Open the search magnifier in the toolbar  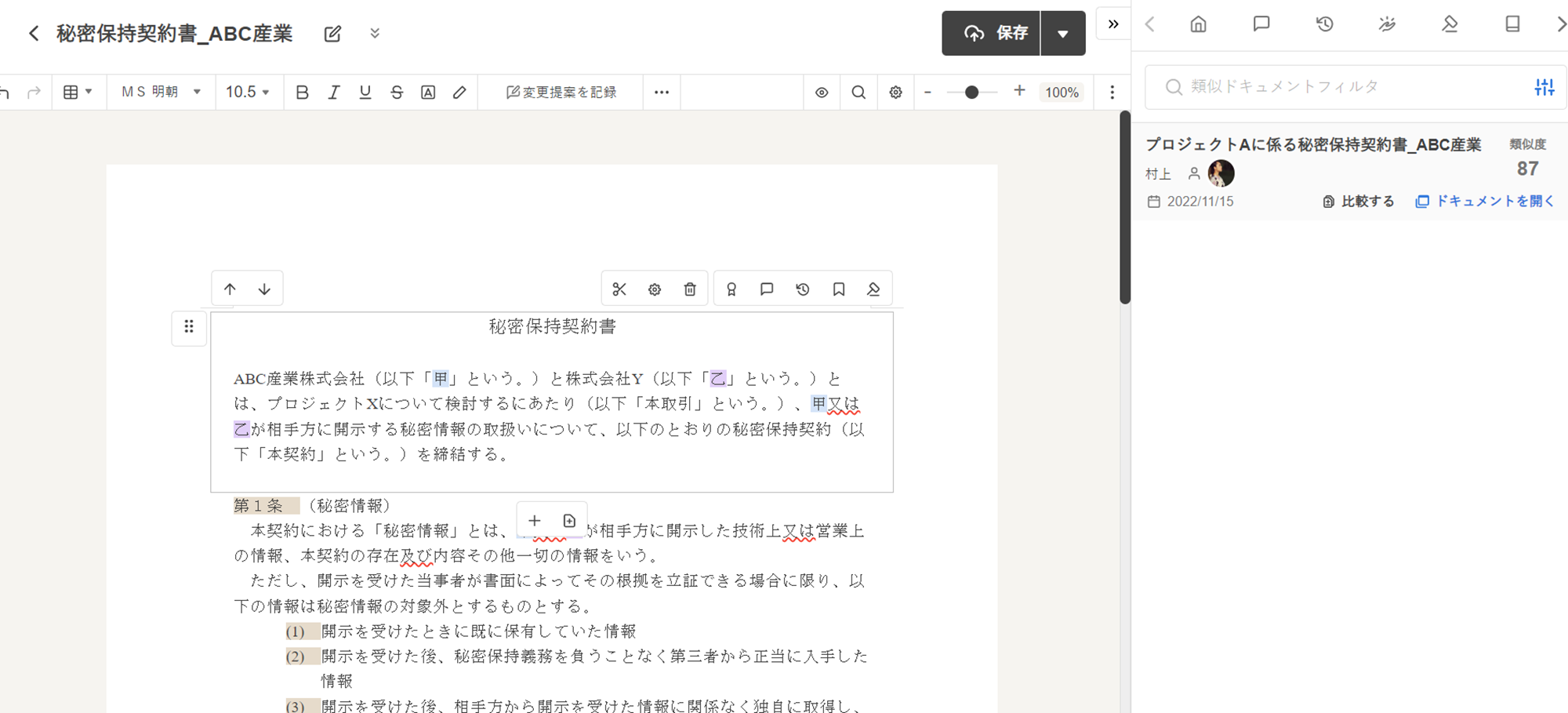858,93
